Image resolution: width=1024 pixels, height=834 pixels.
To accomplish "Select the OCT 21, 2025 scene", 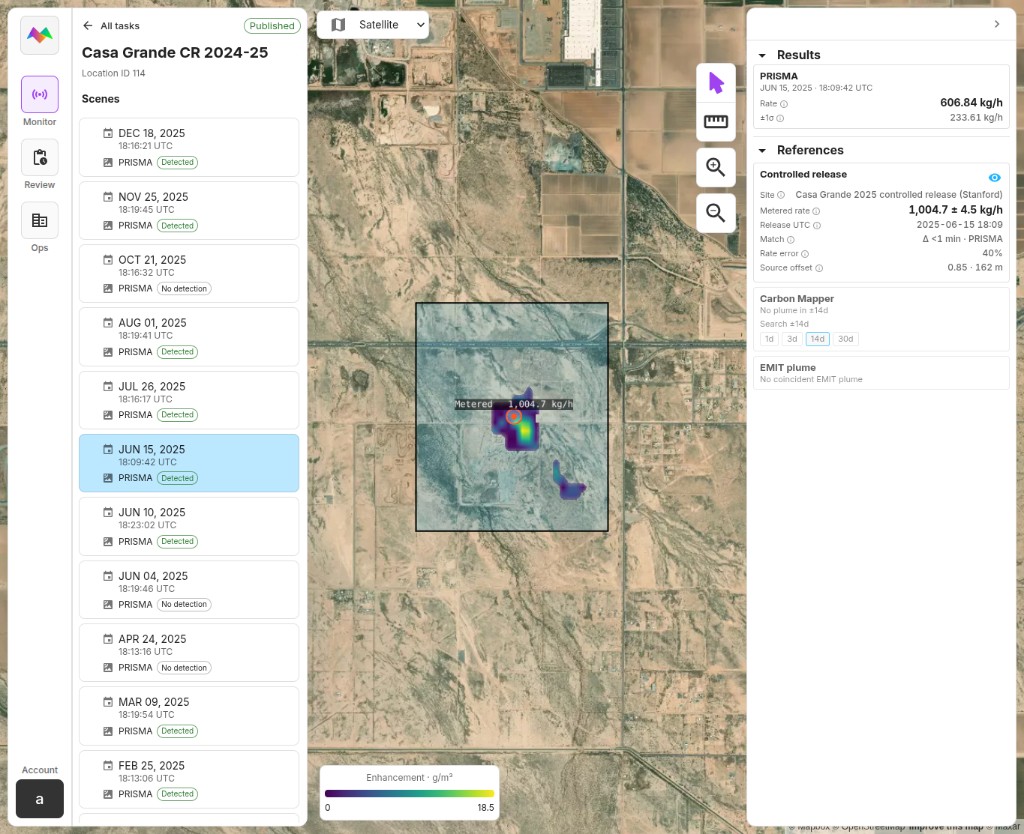I will click(x=189, y=274).
